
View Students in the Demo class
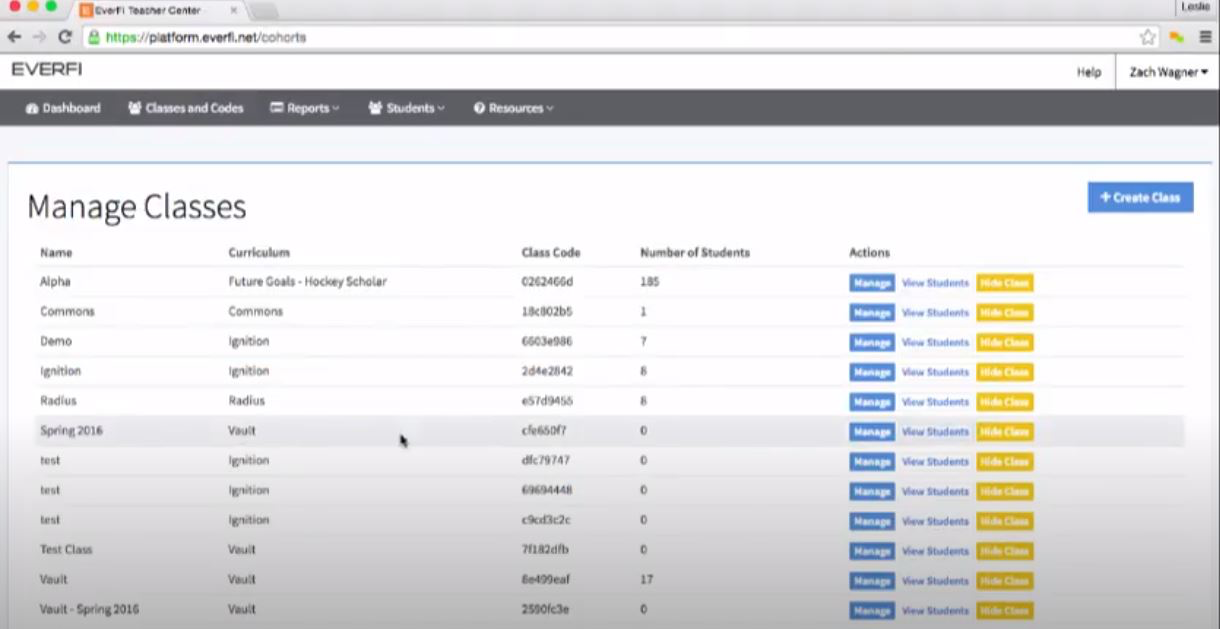[x=935, y=342]
